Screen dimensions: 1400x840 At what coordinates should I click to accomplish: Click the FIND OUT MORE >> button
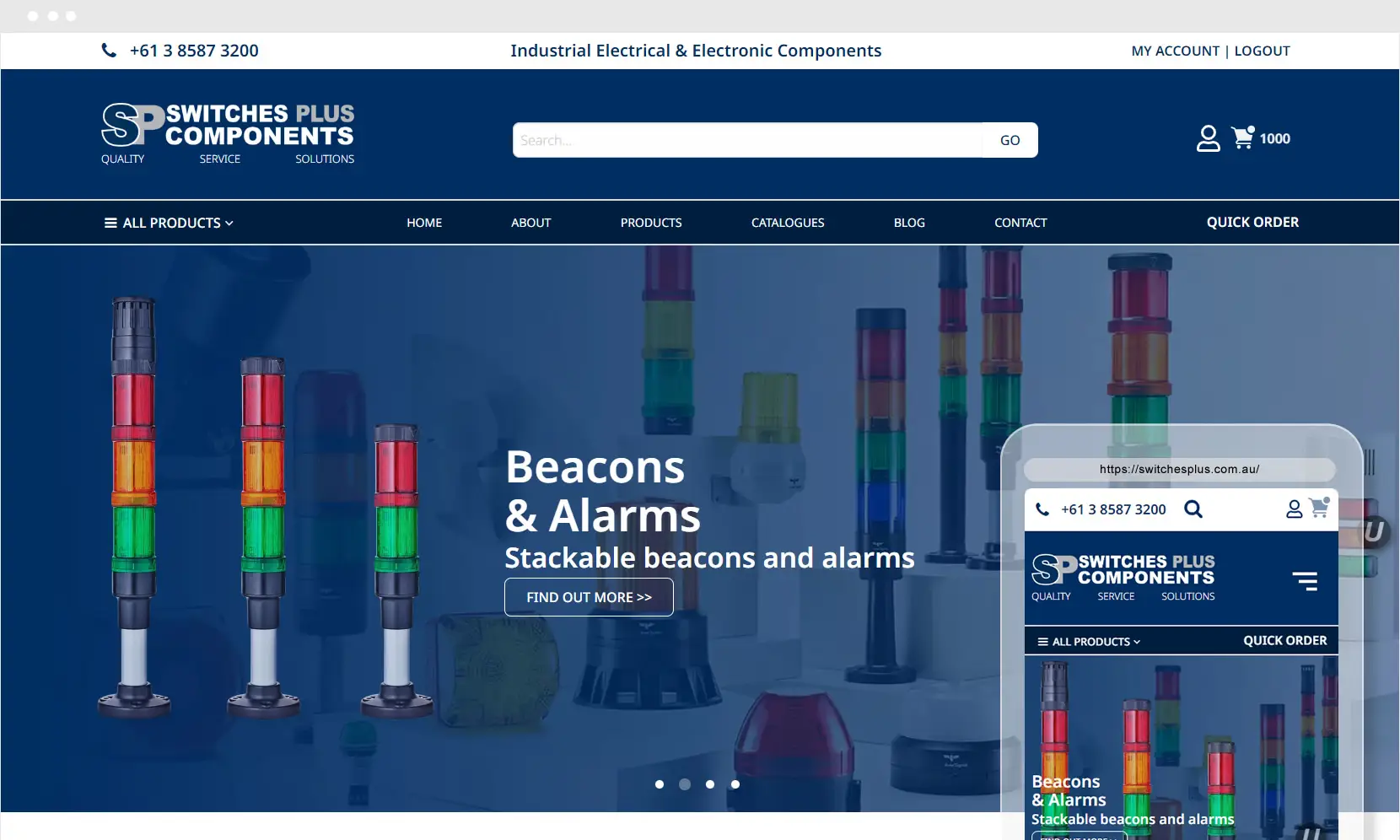pos(589,597)
